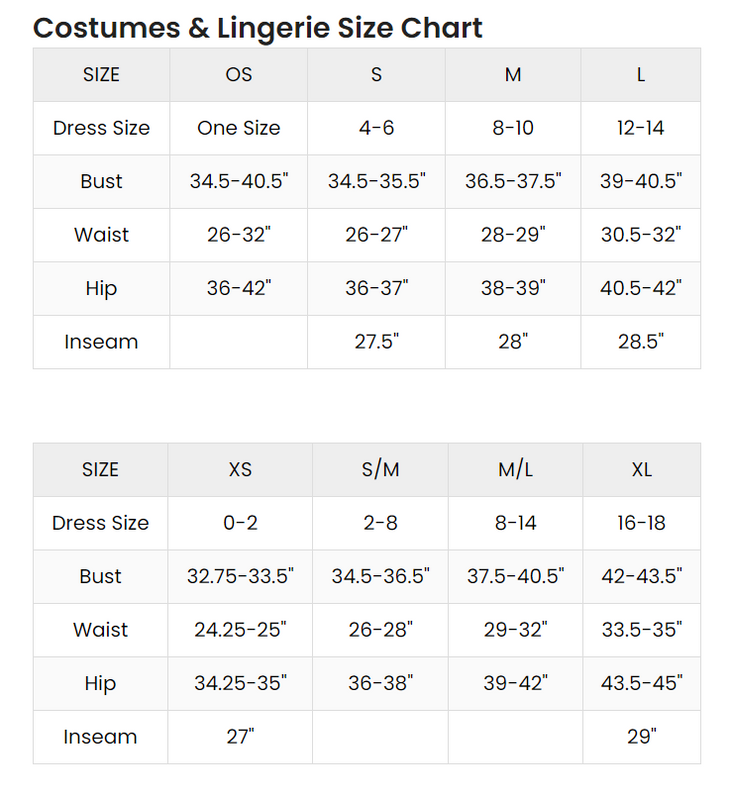Select the M/L column header

tap(515, 470)
